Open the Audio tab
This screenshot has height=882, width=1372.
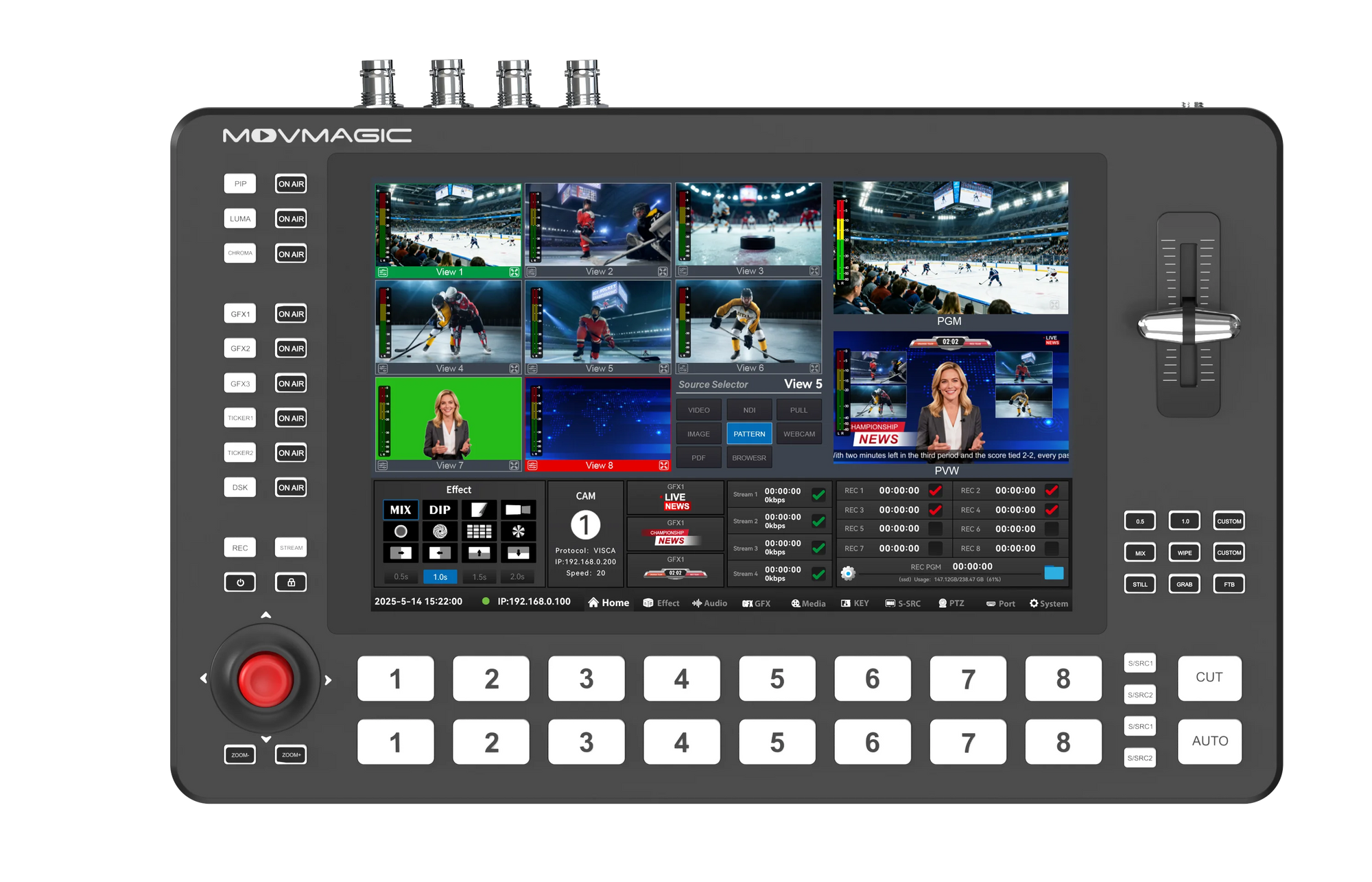[709, 603]
